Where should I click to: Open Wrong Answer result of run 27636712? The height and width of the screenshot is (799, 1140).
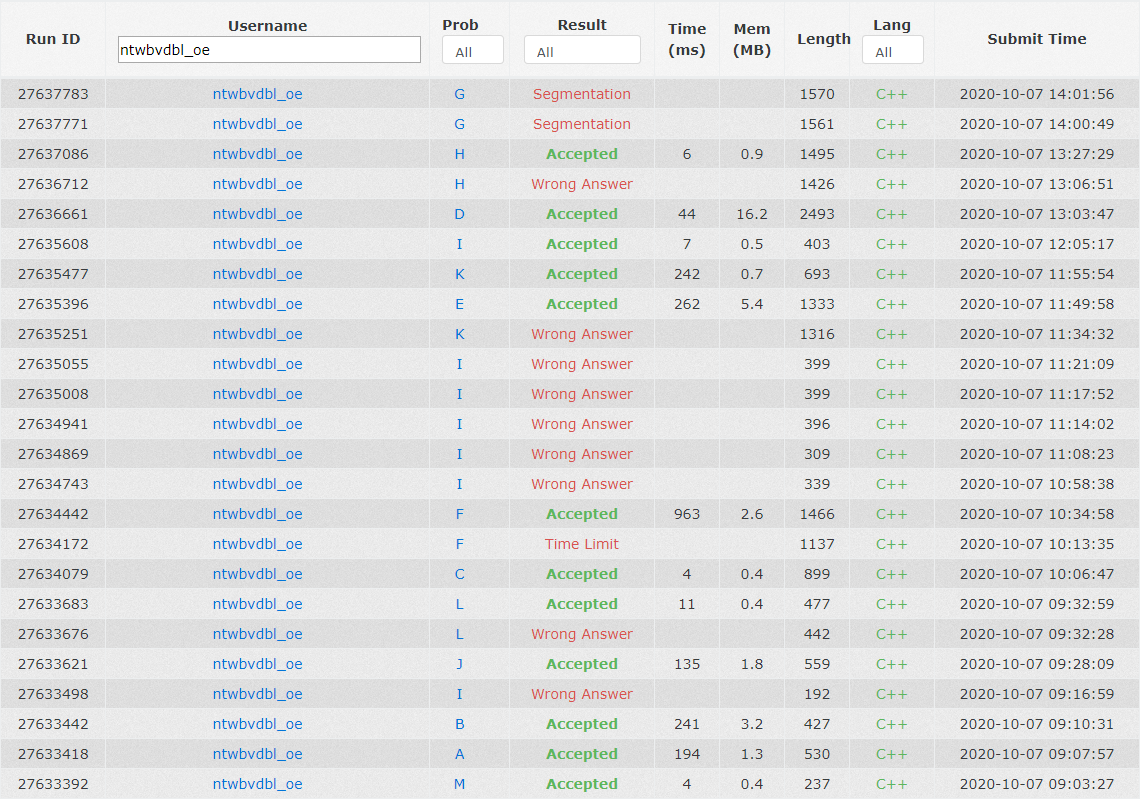pyautogui.click(x=582, y=184)
